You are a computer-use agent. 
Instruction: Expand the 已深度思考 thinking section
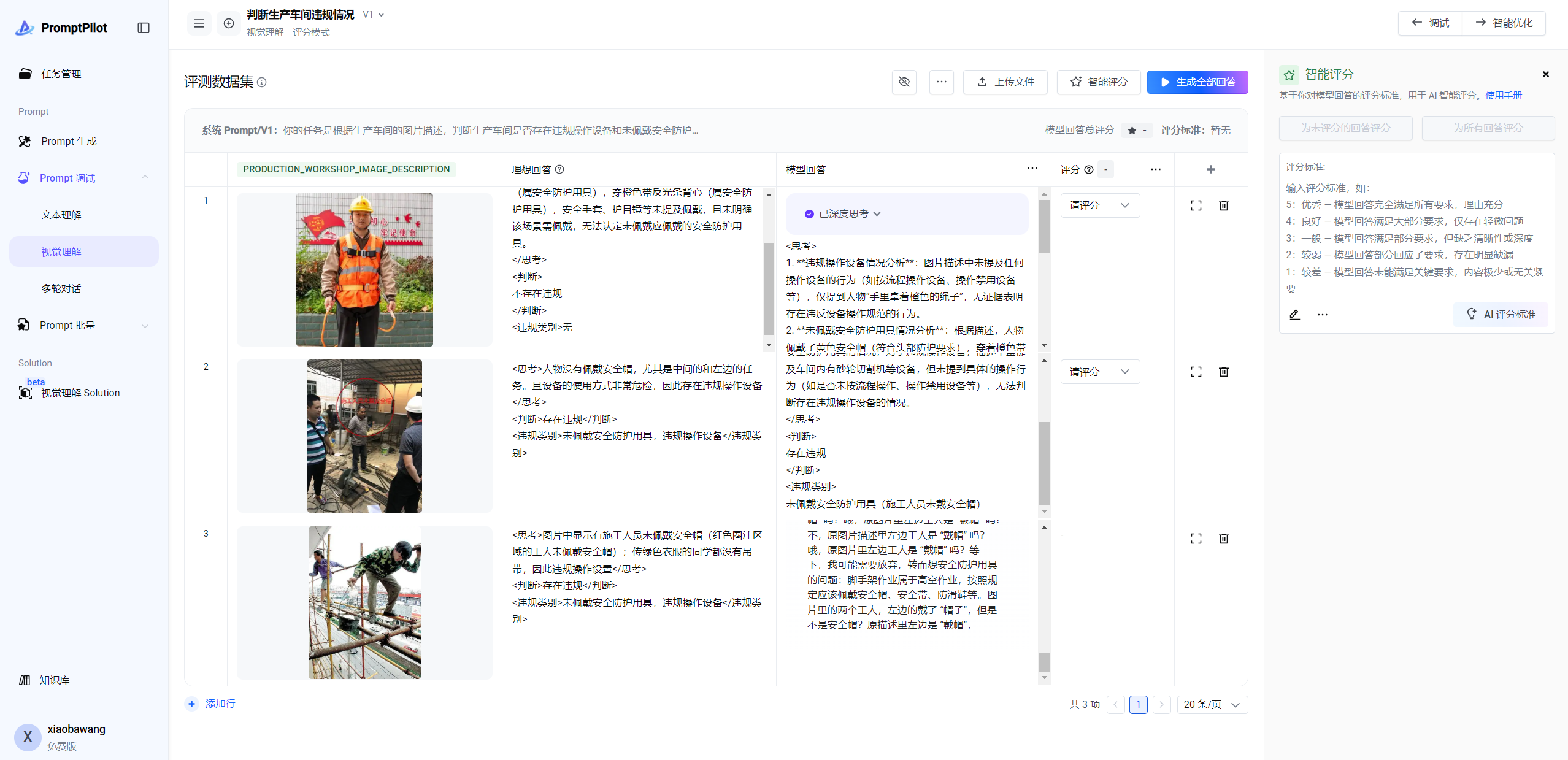[877, 214]
